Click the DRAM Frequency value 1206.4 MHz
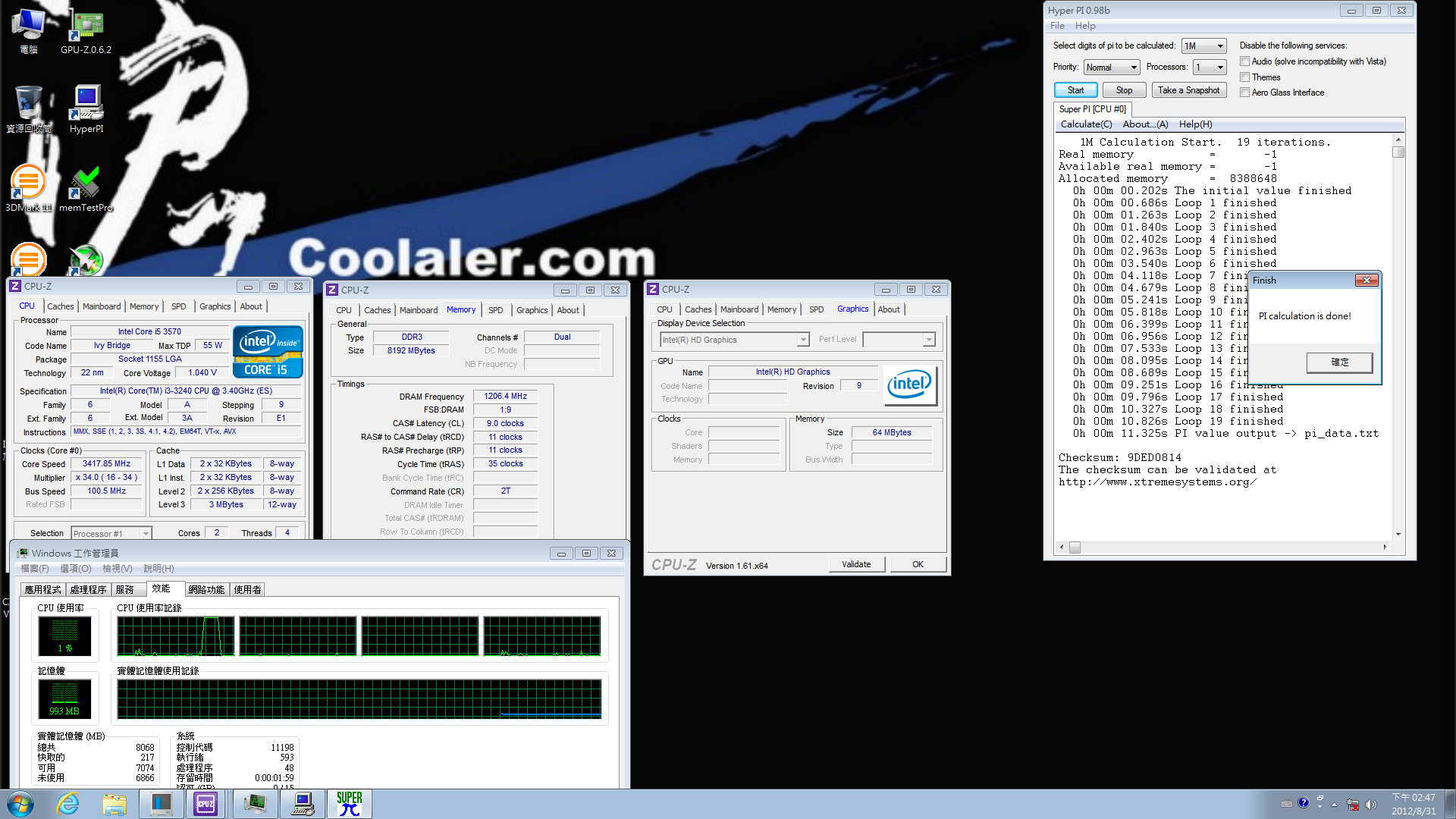Screen dimensions: 1456x819 click(505, 396)
